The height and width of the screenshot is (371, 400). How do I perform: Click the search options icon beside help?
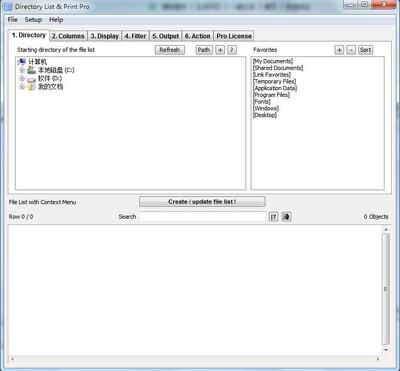286,217
